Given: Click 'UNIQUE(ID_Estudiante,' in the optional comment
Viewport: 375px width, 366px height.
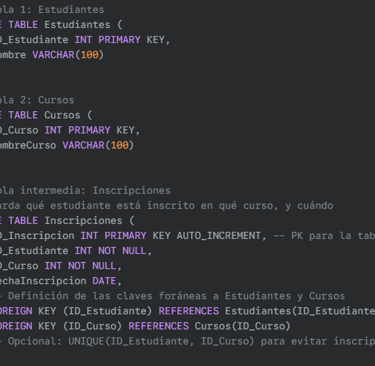Looking at the screenshot, I should 131,341.
